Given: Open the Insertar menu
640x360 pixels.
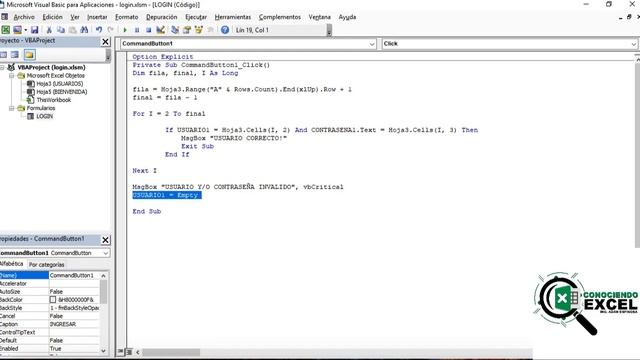Looking at the screenshot, I should (97, 17).
